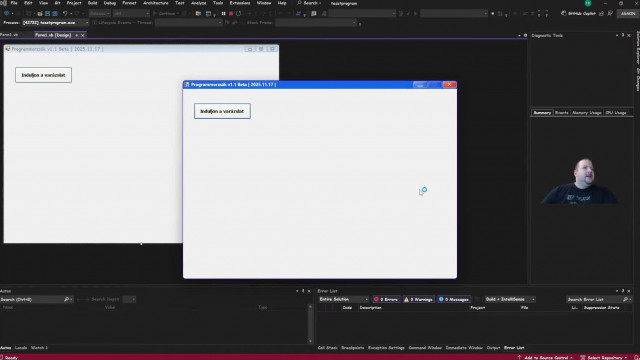Close the Diagnostic Tools panel

tap(629, 36)
